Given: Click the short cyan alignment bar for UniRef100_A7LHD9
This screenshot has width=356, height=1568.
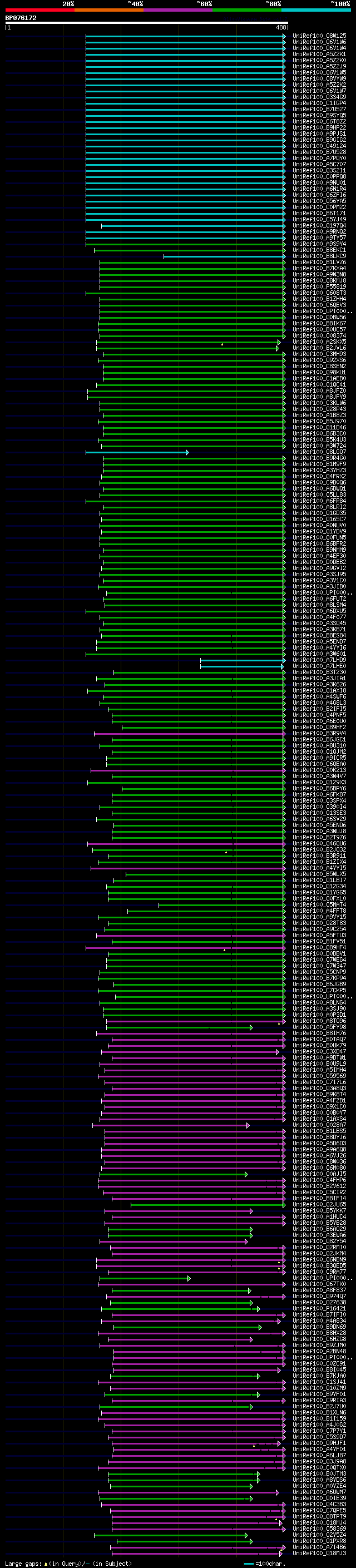Looking at the screenshot, I should [x=243, y=660].
